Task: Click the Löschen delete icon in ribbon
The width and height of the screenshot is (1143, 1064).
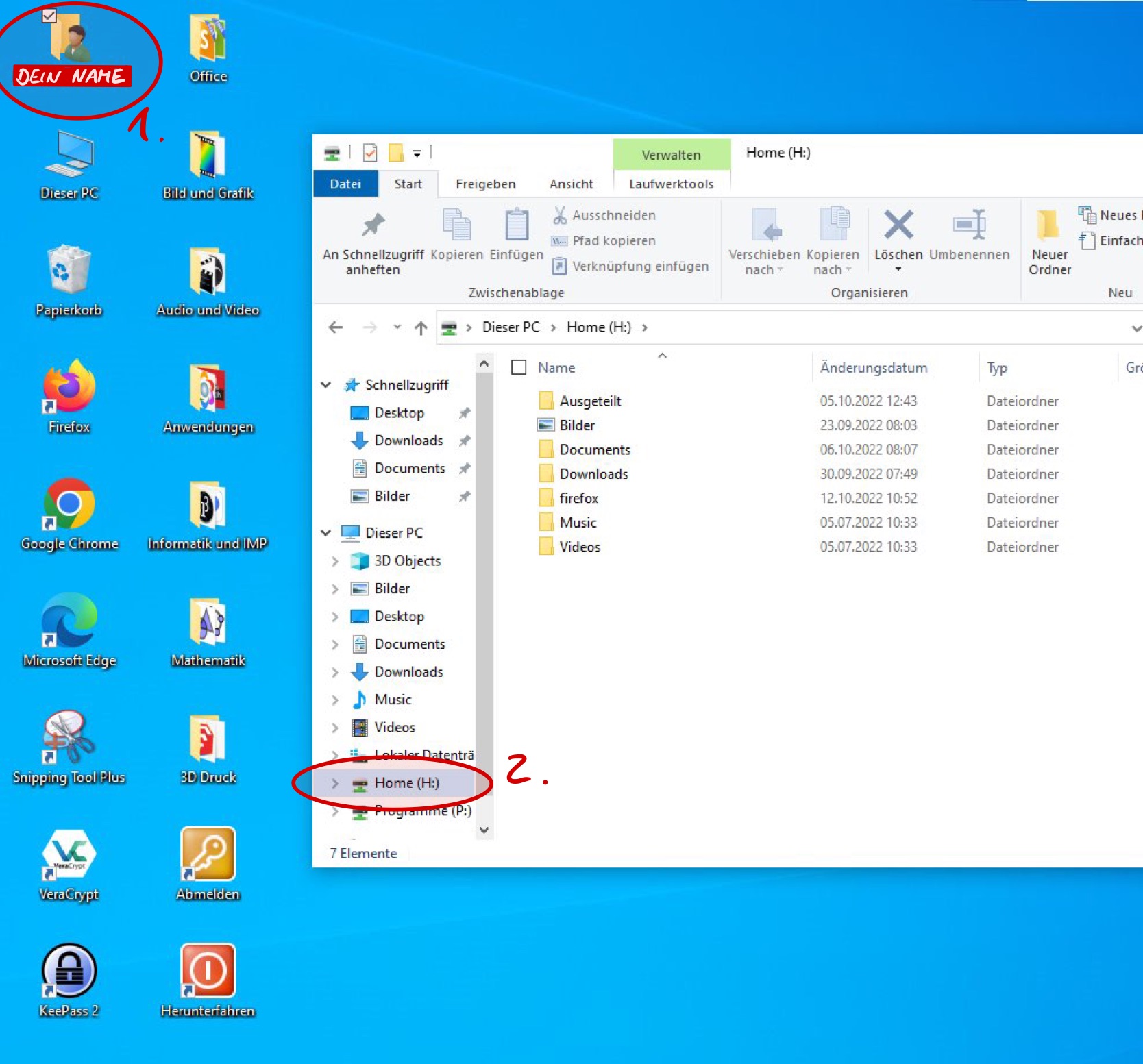Action: (x=898, y=226)
